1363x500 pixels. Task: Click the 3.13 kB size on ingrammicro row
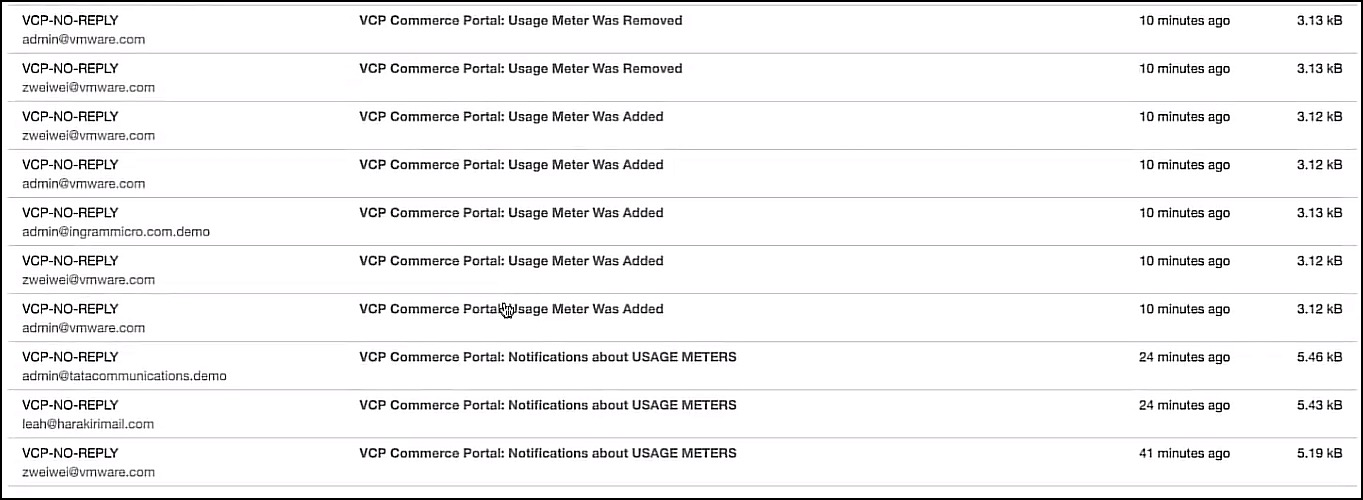tap(1319, 213)
